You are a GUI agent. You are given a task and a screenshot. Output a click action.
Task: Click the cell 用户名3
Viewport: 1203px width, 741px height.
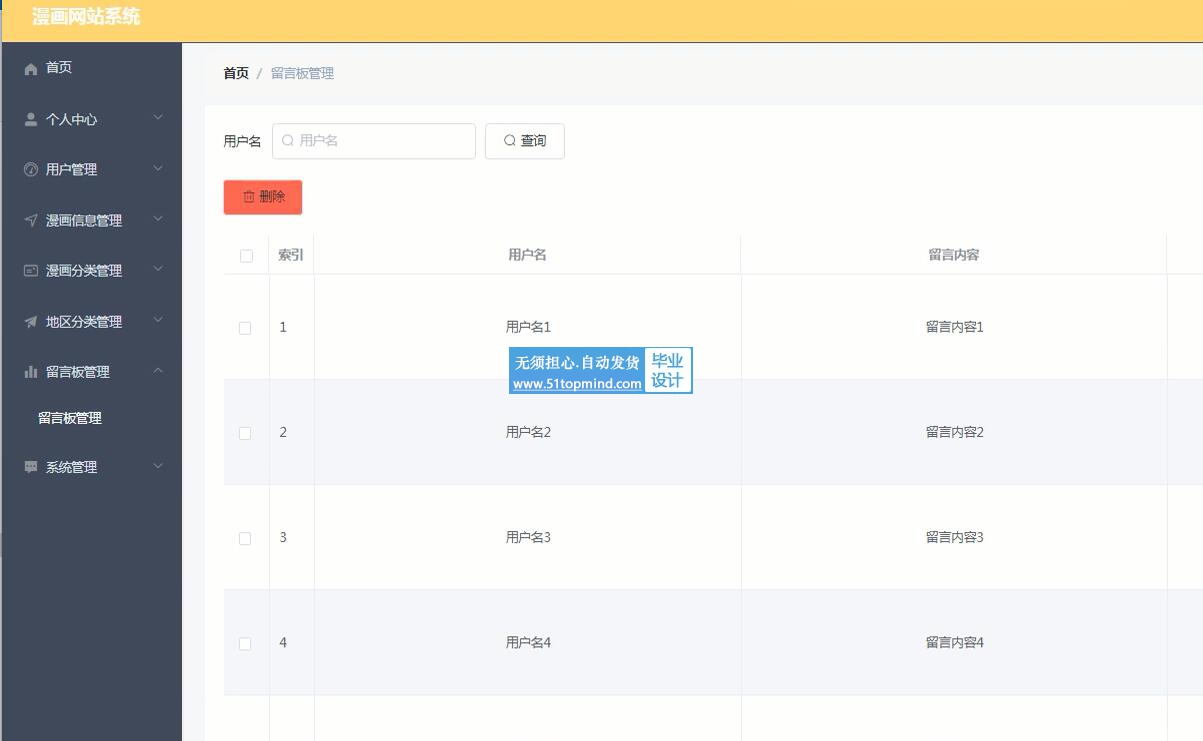click(528, 537)
